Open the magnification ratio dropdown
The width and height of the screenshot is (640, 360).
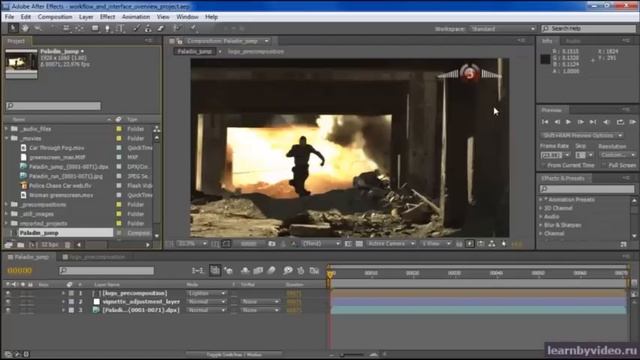pyautogui.click(x=193, y=244)
